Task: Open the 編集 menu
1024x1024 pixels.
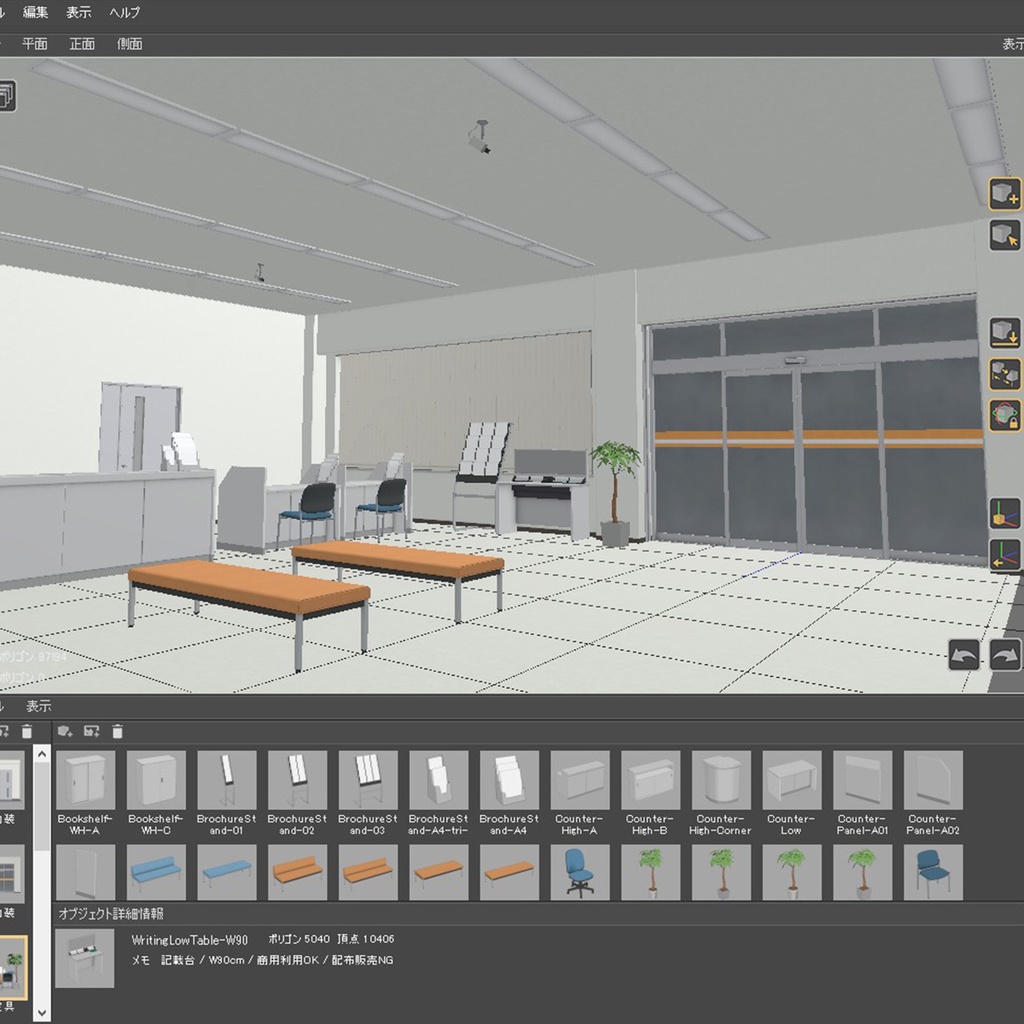Action: click(x=37, y=13)
